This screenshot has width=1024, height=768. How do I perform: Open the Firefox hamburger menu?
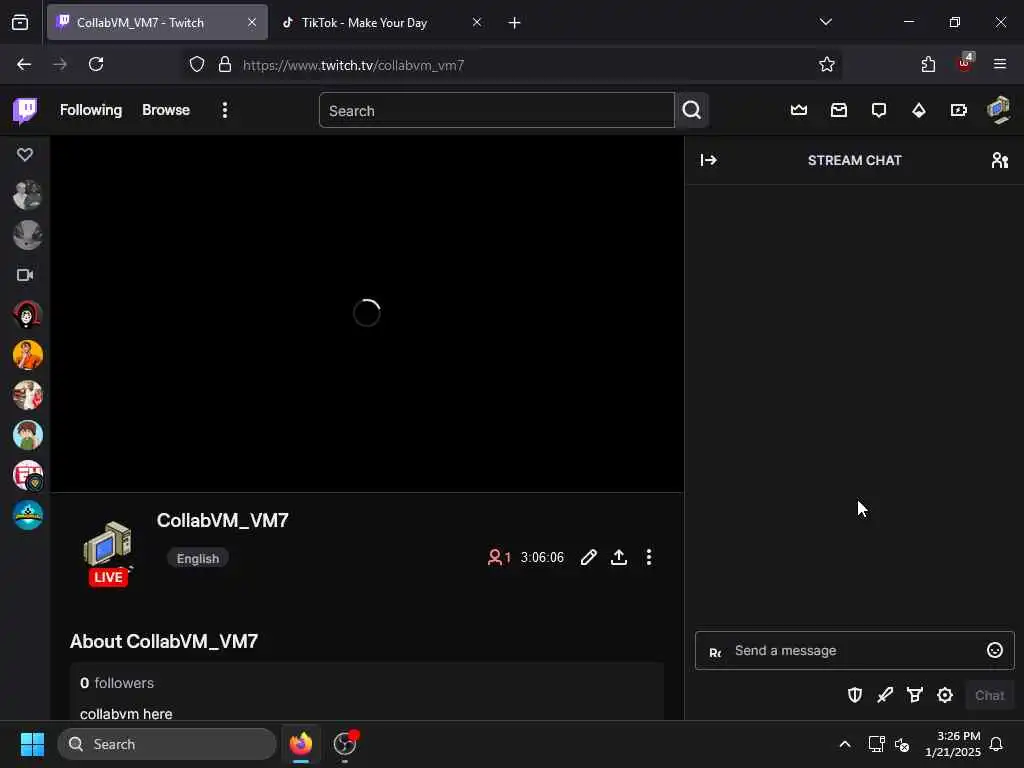[1000, 64]
